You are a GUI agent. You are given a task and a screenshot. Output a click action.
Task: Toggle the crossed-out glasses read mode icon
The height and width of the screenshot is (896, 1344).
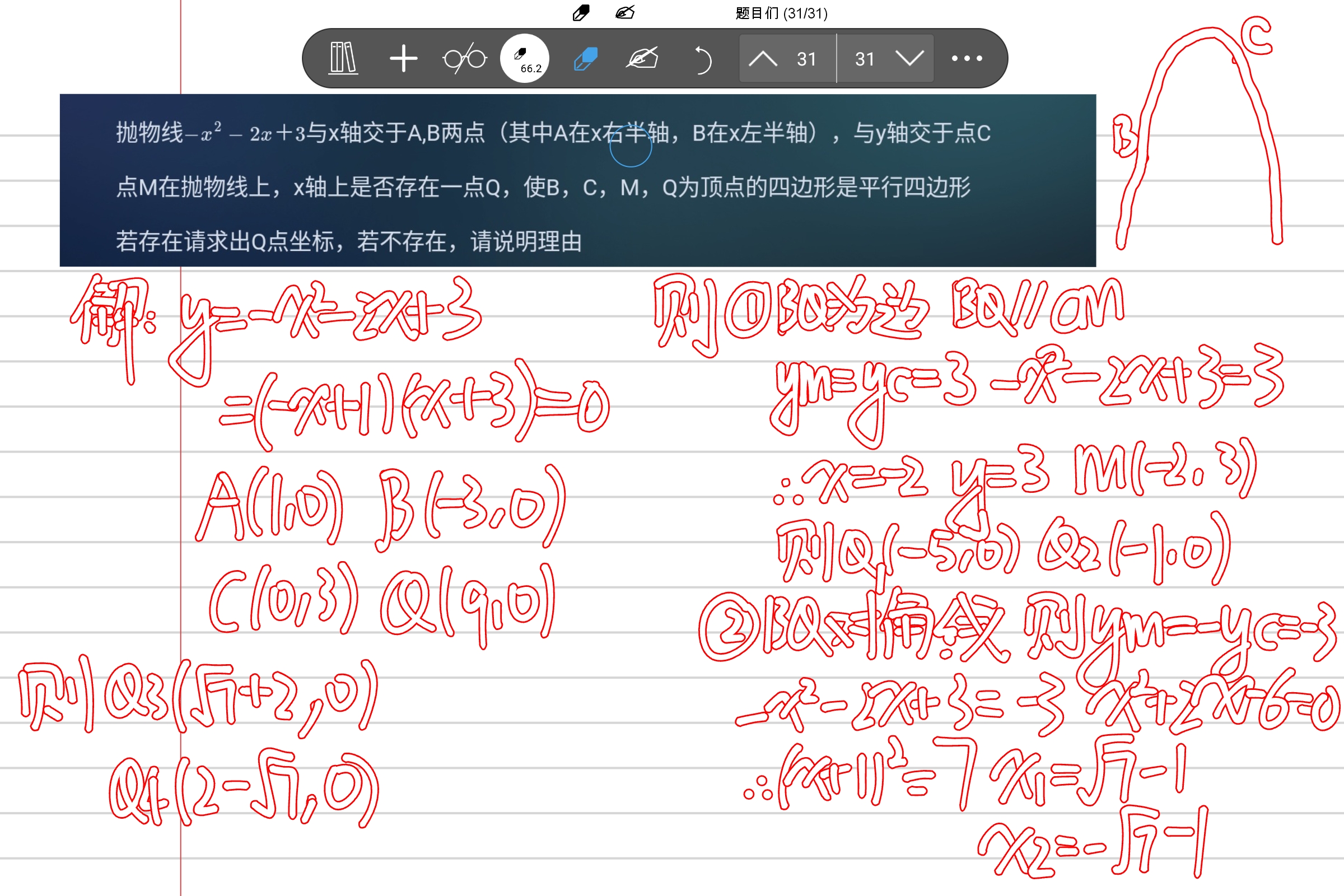click(464, 58)
